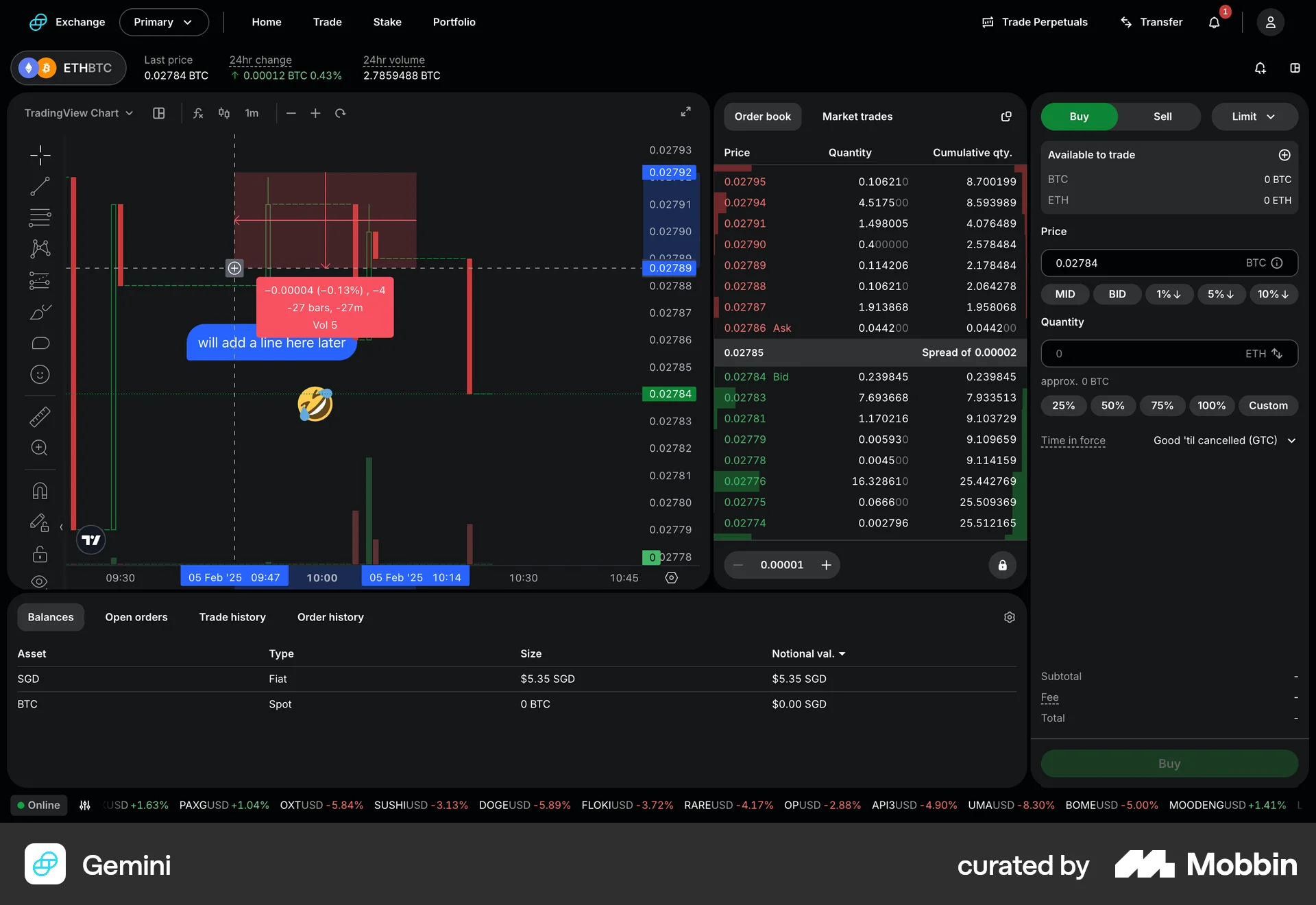Screen dimensions: 1316x905
Task: Toggle the order quantity lock
Action: (x=1002, y=565)
